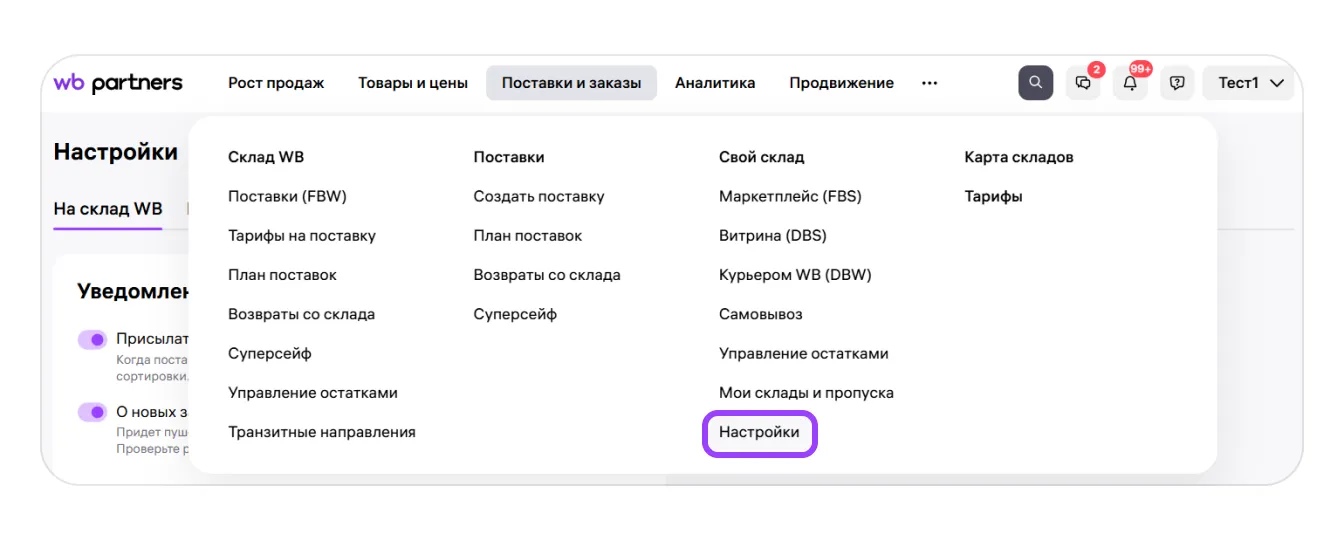Switch to the На склад WB tab
1344x540 pixels.
107,209
